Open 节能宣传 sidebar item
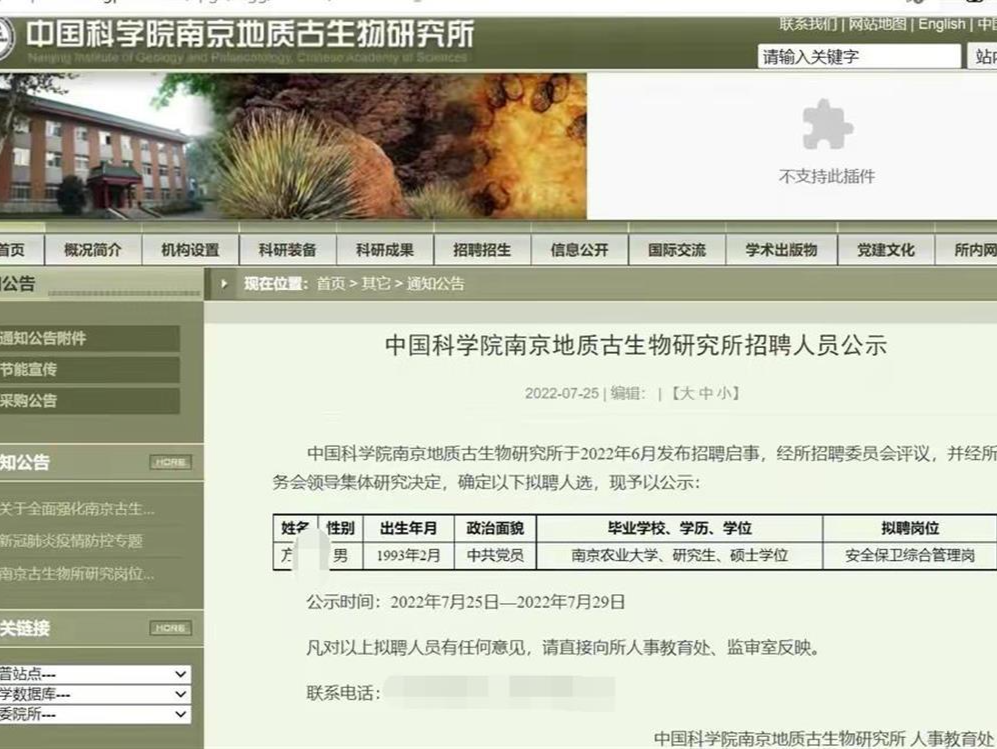 89,369
